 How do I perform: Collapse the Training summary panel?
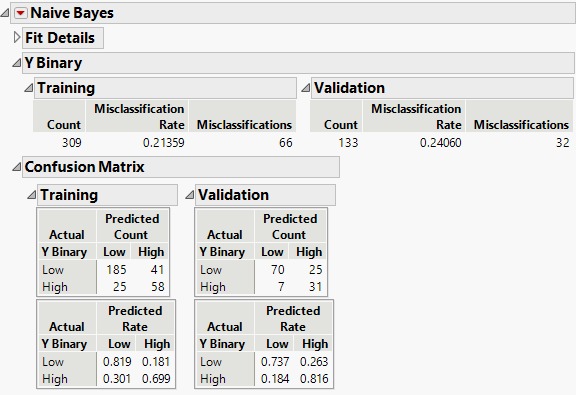[x=29, y=88]
